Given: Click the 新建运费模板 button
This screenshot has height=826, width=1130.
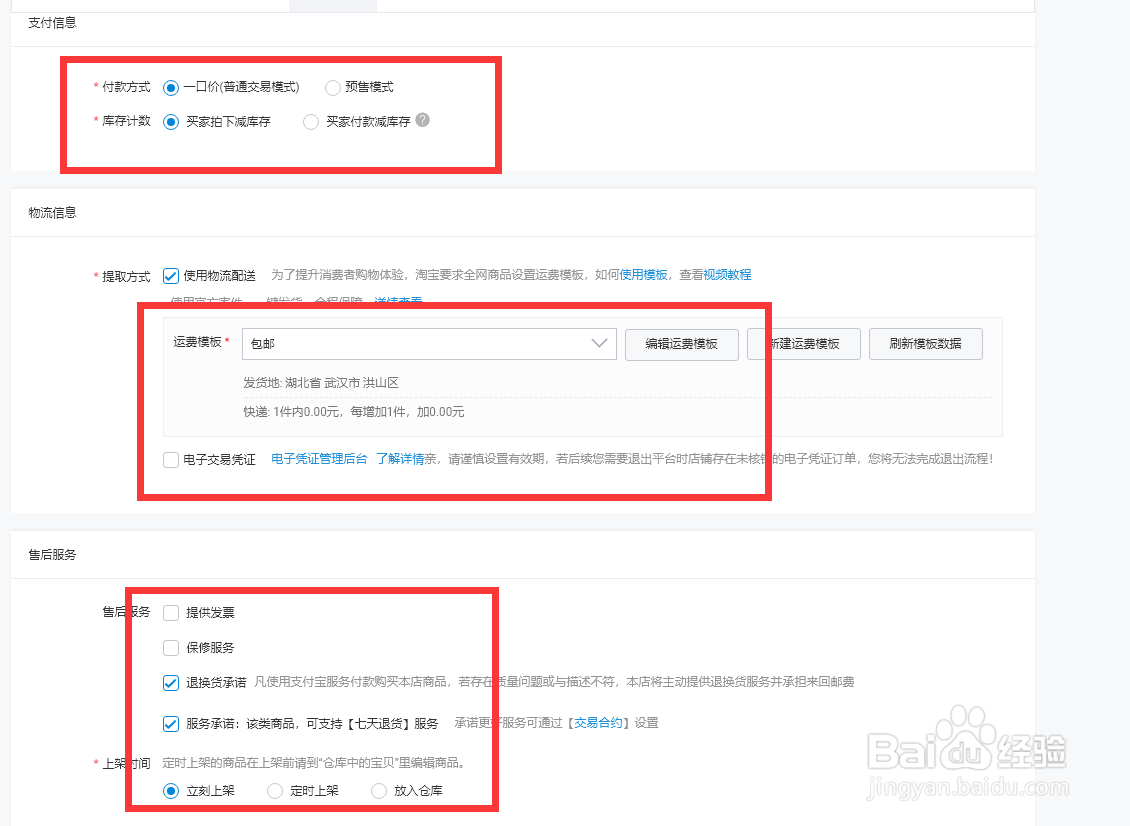Looking at the screenshot, I should tap(803, 344).
